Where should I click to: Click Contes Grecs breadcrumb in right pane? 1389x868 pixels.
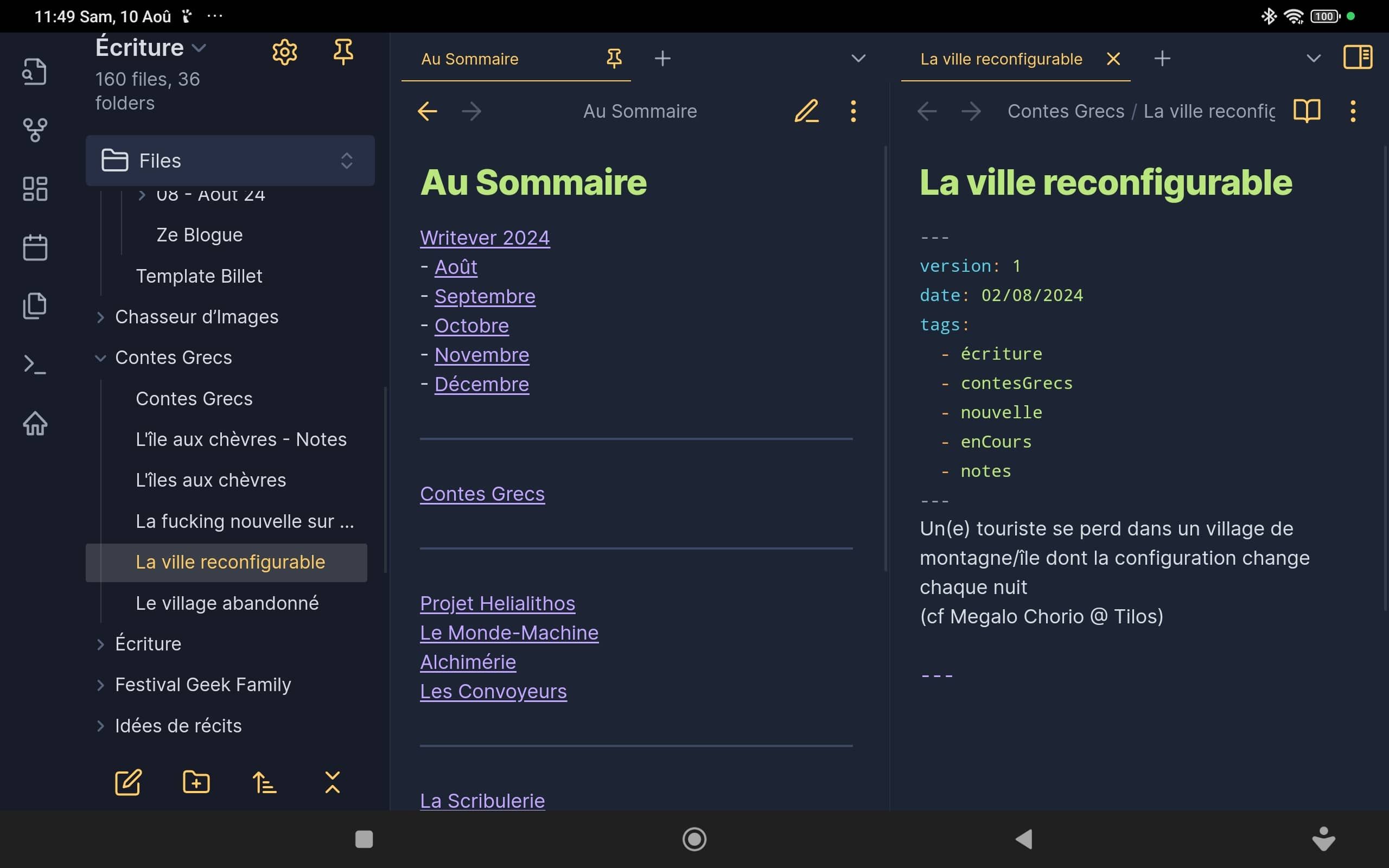point(1066,111)
